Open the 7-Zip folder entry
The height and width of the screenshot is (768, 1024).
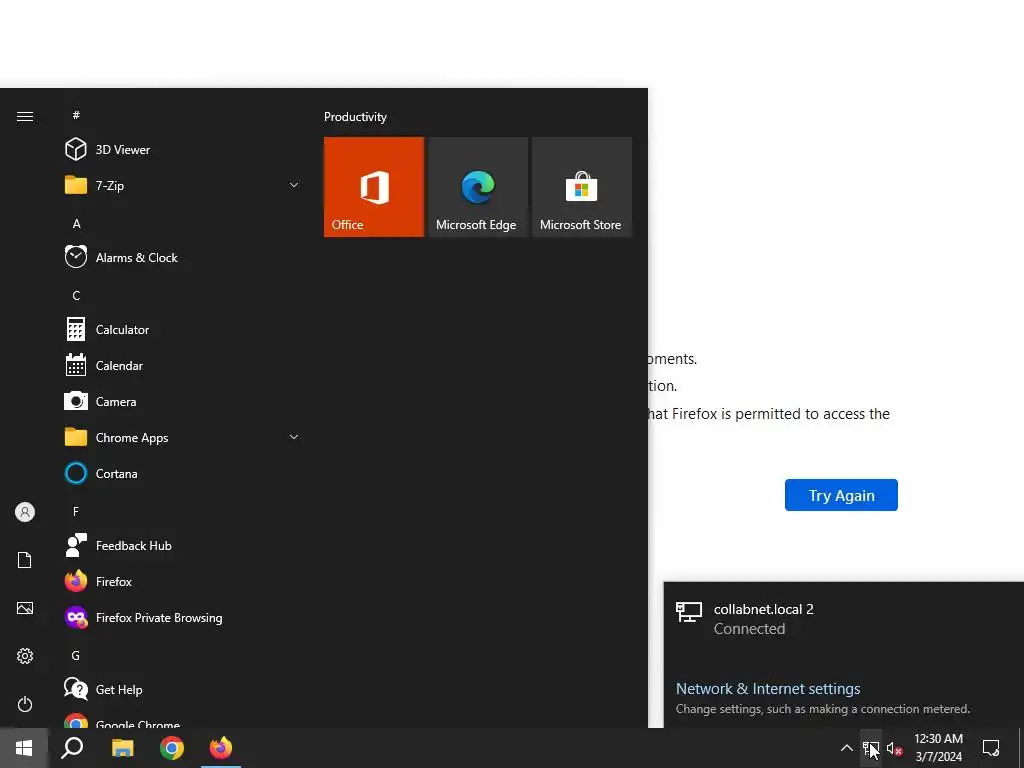pyautogui.click(x=182, y=185)
